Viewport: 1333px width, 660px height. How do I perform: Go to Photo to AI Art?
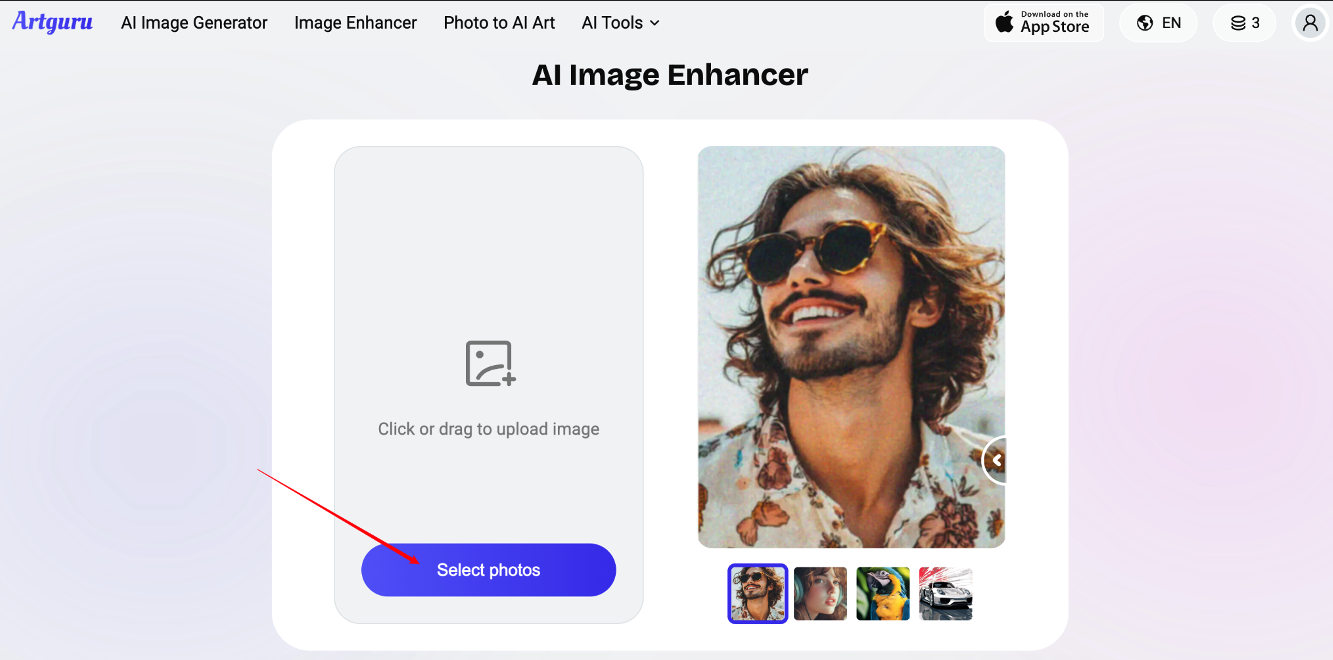(x=499, y=22)
